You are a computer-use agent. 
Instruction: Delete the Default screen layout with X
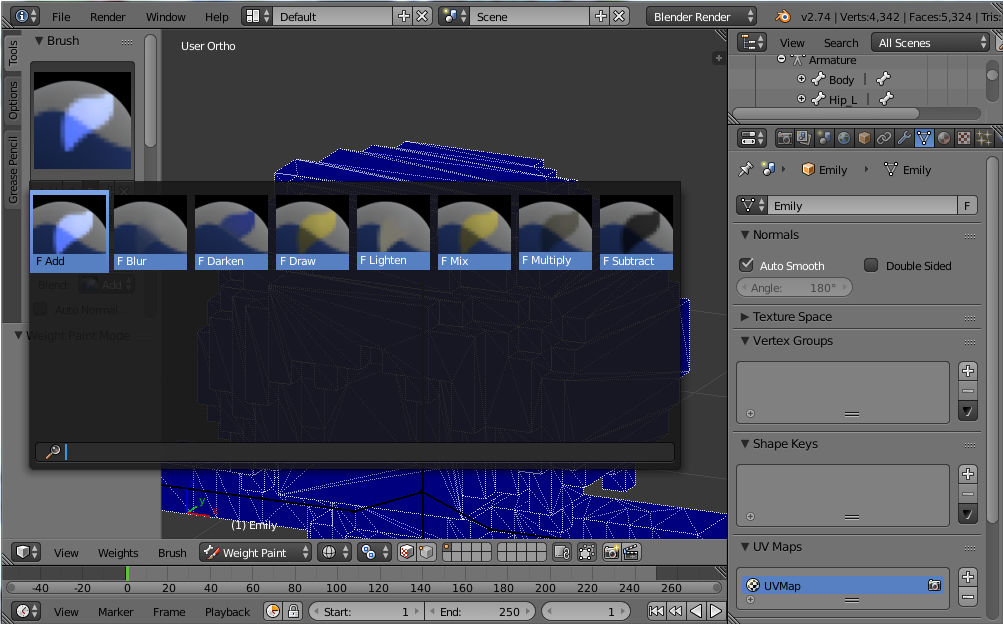click(422, 17)
